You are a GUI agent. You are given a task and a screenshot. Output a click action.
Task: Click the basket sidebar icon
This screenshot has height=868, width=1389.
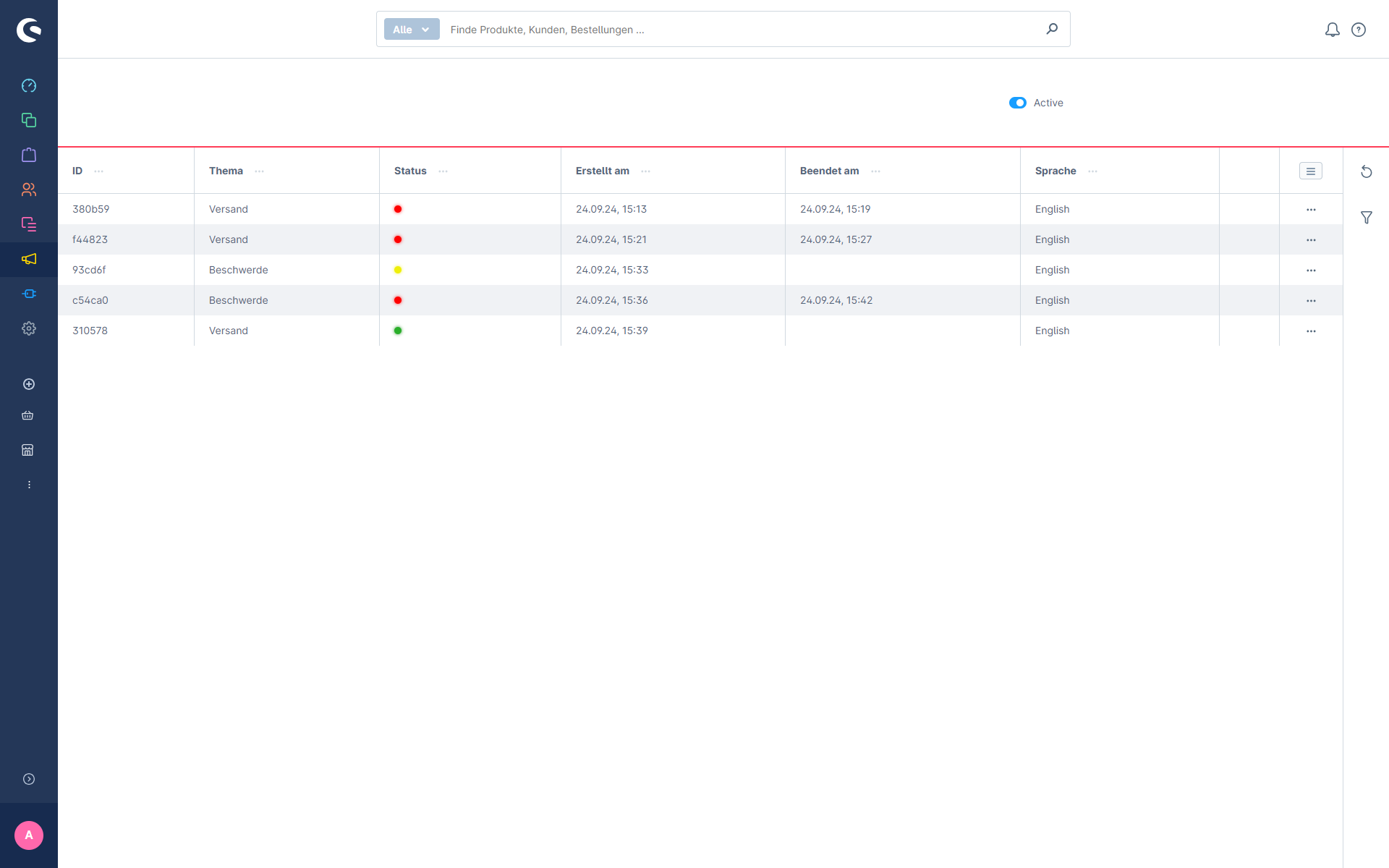[x=27, y=415]
